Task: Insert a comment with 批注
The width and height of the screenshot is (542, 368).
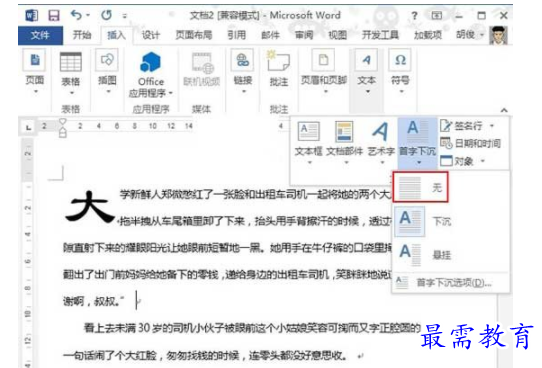Action: [279, 68]
